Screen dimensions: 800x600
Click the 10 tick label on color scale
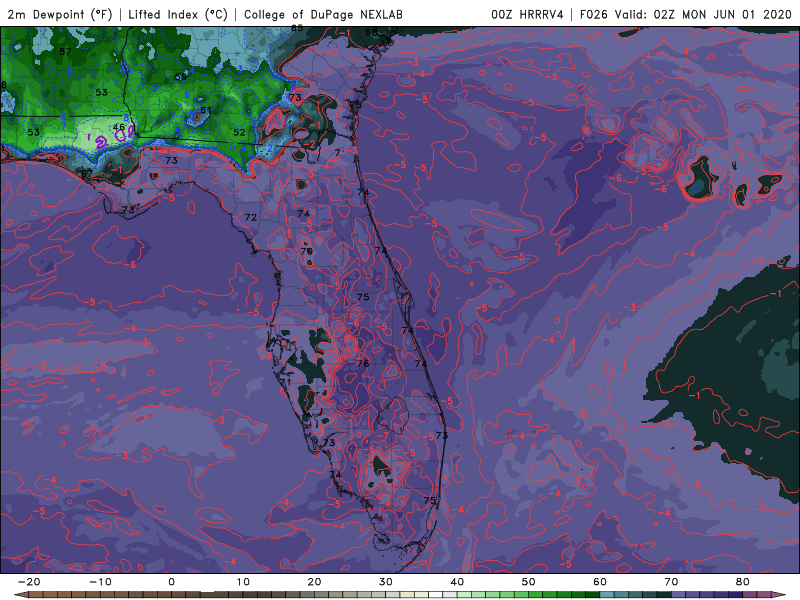point(243,582)
